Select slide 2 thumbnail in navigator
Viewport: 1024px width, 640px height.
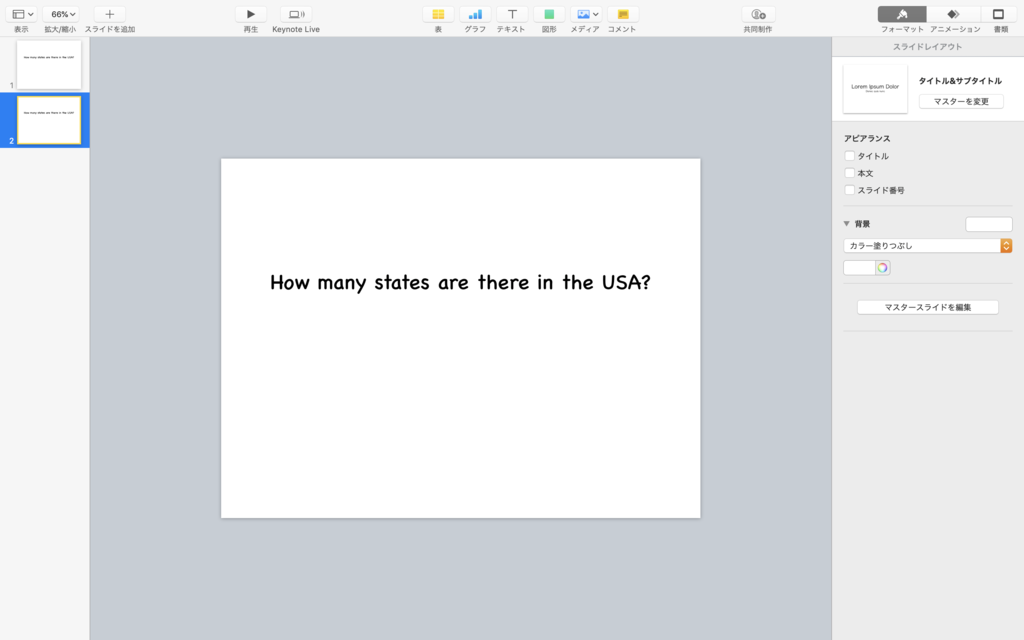pos(49,120)
